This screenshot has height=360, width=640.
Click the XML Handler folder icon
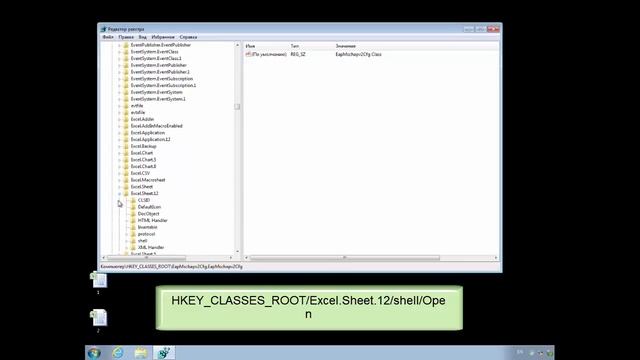point(133,247)
